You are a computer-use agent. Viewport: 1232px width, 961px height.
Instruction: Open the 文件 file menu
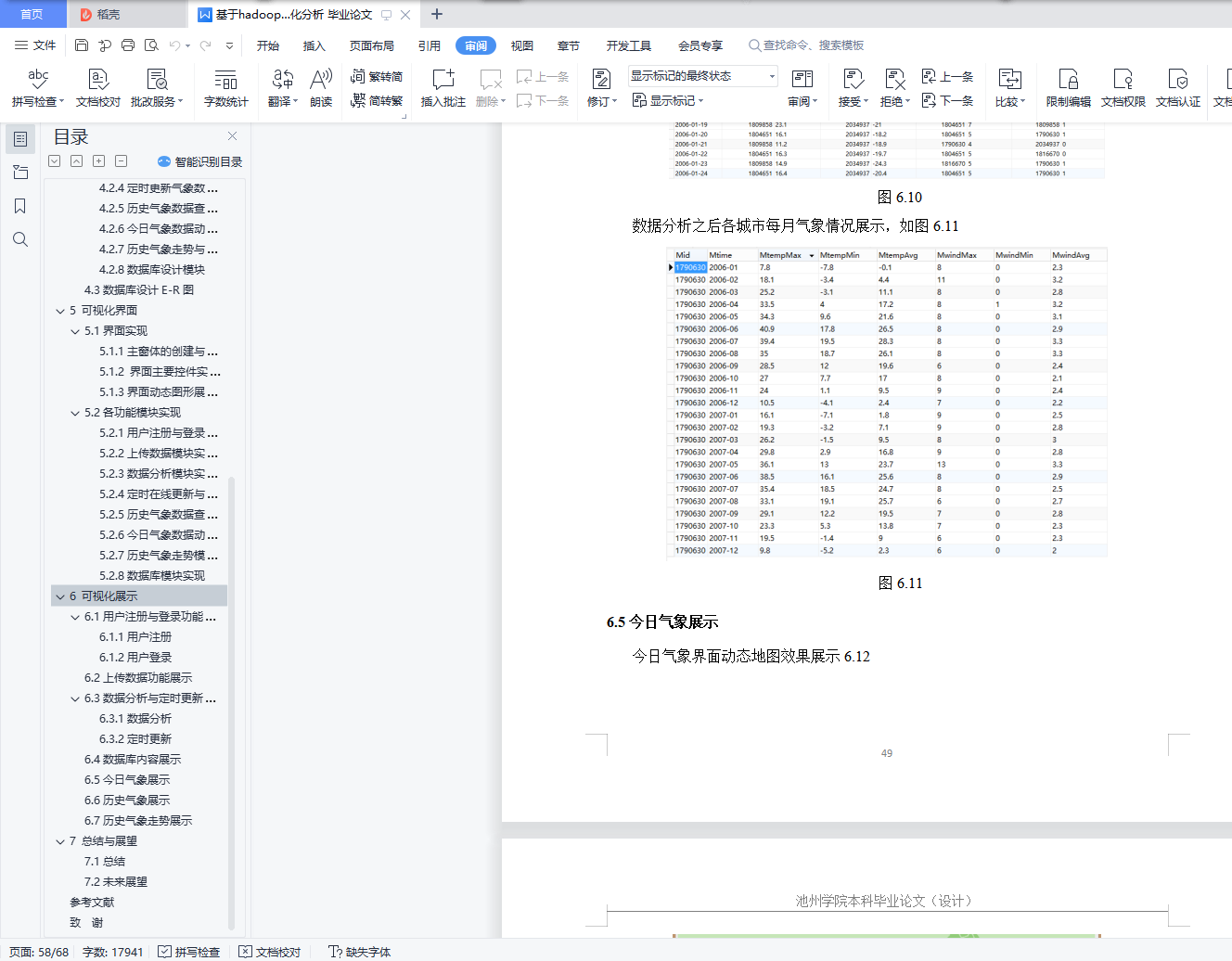(x=35, y=45)
